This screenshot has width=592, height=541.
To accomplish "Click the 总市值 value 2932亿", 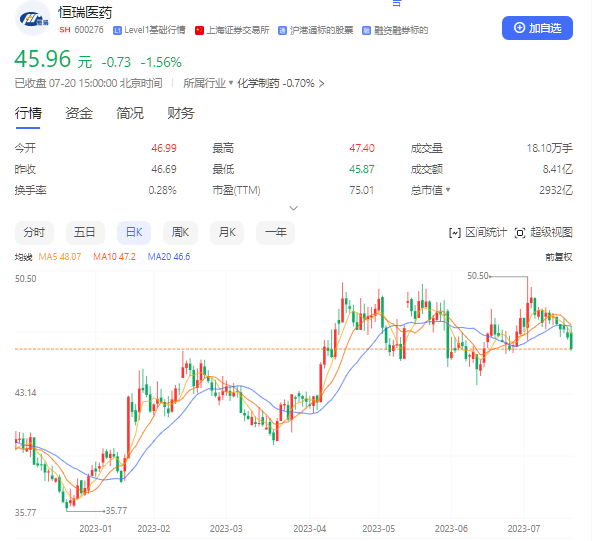I will click(x=556, y=190).
